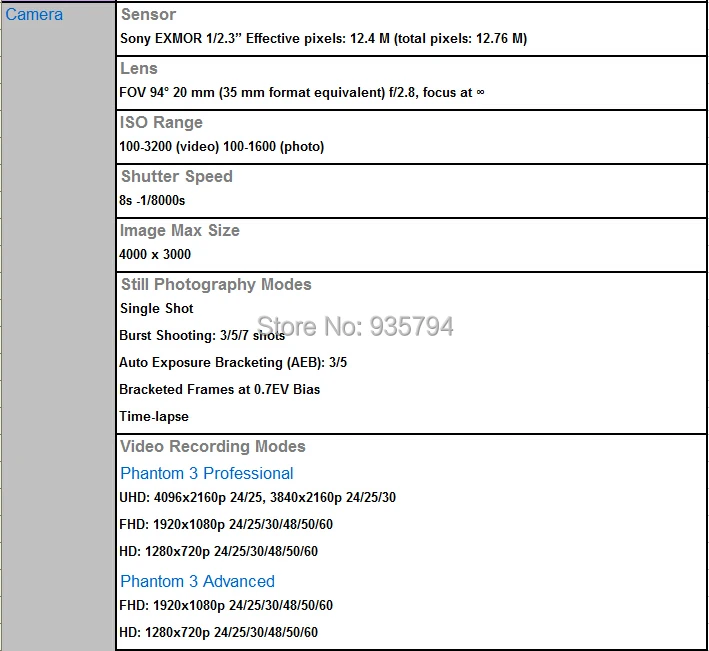
Task: Click the Video Recording Modes heading
Action: pos(213,446)
